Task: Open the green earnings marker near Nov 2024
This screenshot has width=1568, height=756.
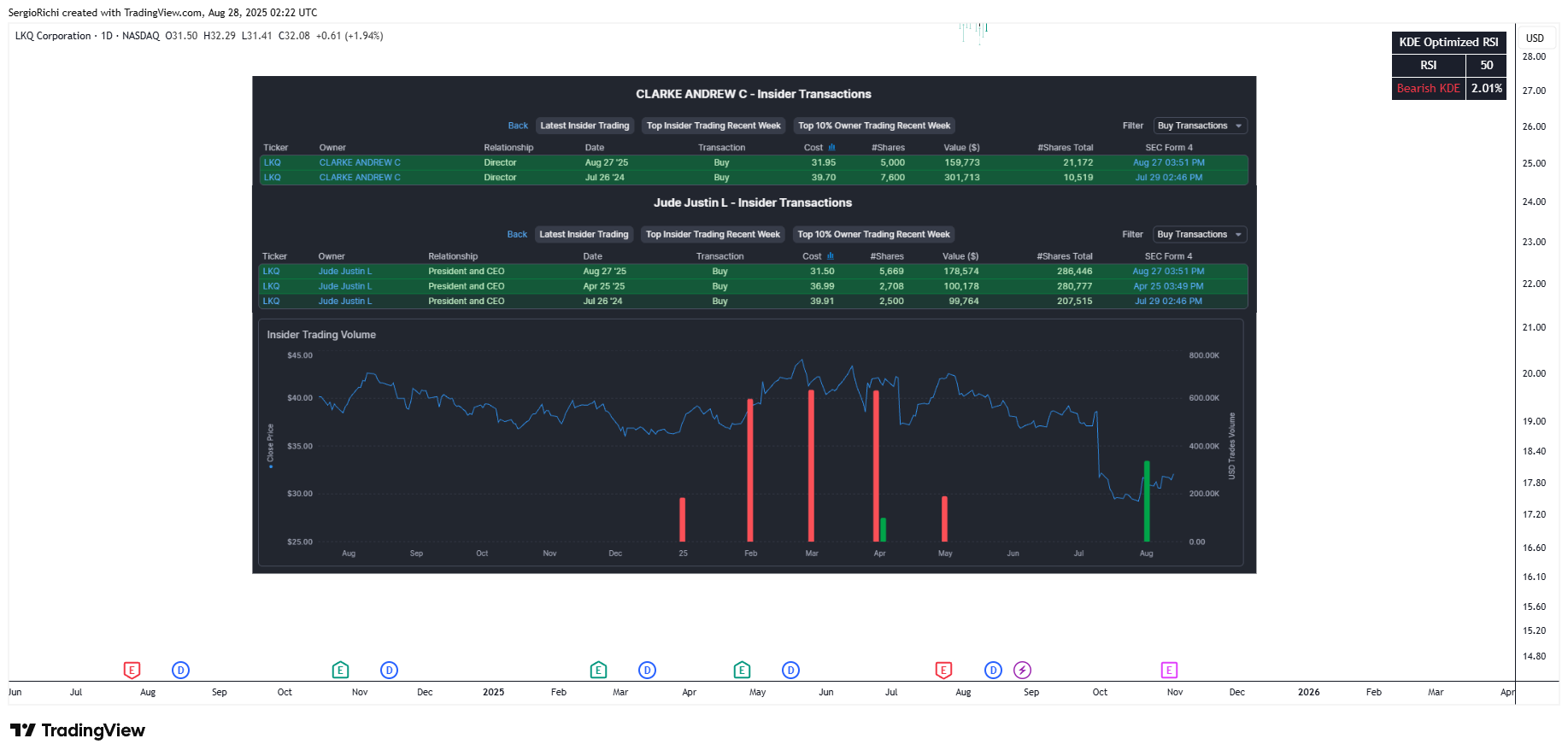Action: click(x=340, y=671)
